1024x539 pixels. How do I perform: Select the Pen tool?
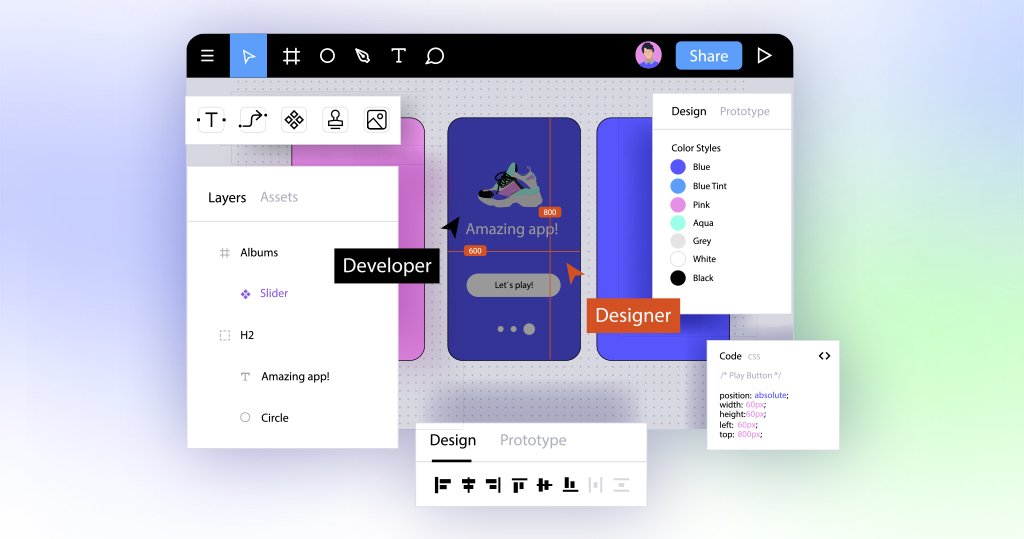362,56
